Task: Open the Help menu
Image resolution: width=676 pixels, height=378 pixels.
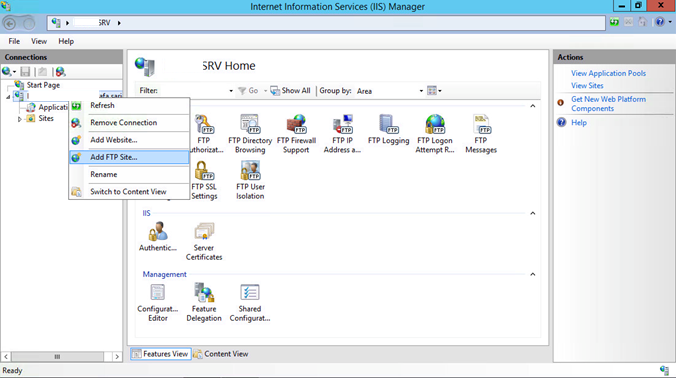Action: tap(66, 41)
